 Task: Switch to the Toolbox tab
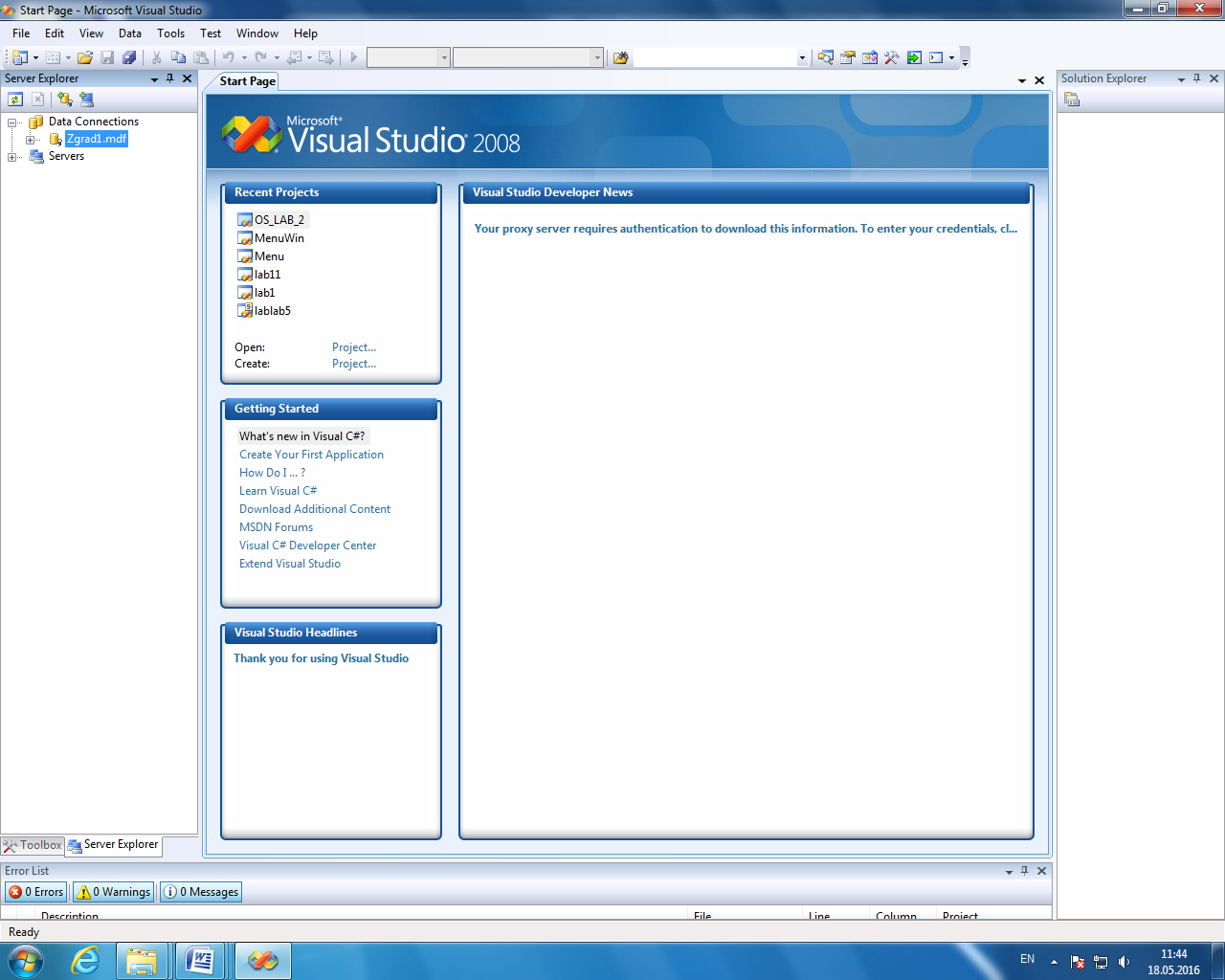click(x=33, y=845)
